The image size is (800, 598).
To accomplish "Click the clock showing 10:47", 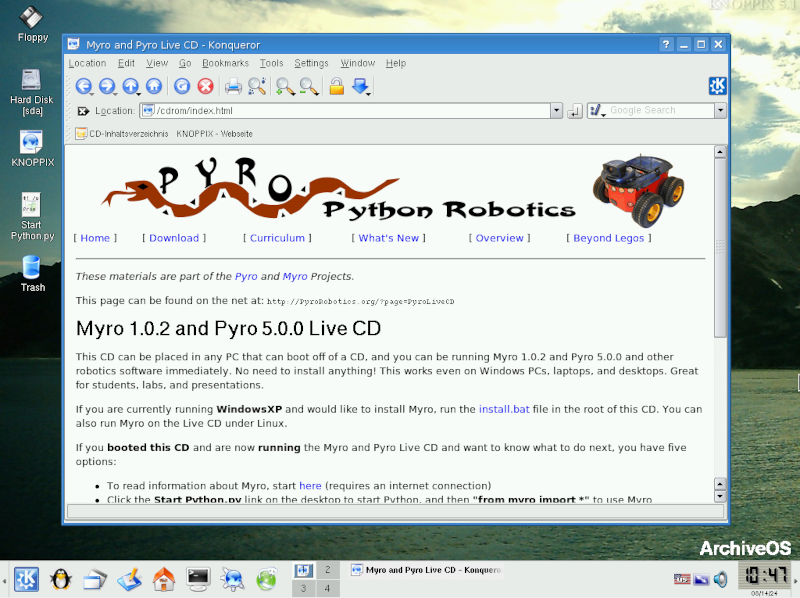I will tap(765, 576).
